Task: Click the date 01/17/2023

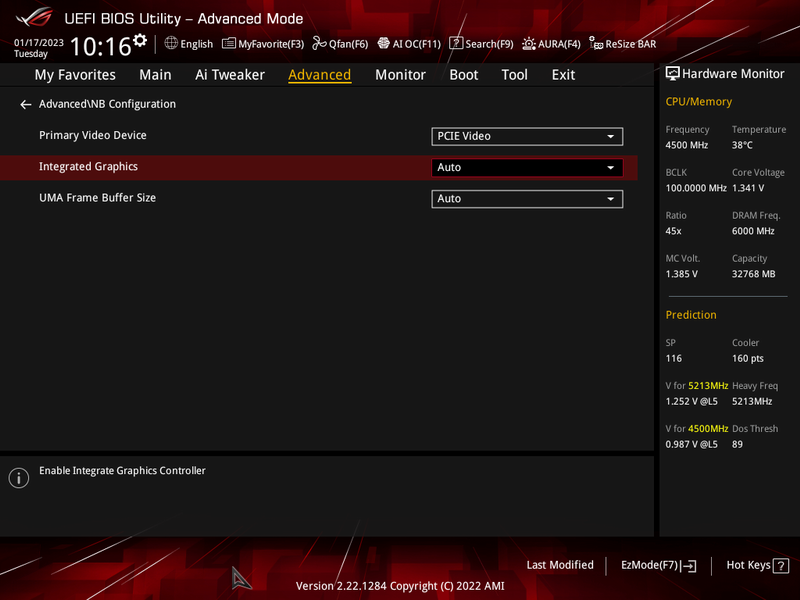Action: (x=39, y=42)
